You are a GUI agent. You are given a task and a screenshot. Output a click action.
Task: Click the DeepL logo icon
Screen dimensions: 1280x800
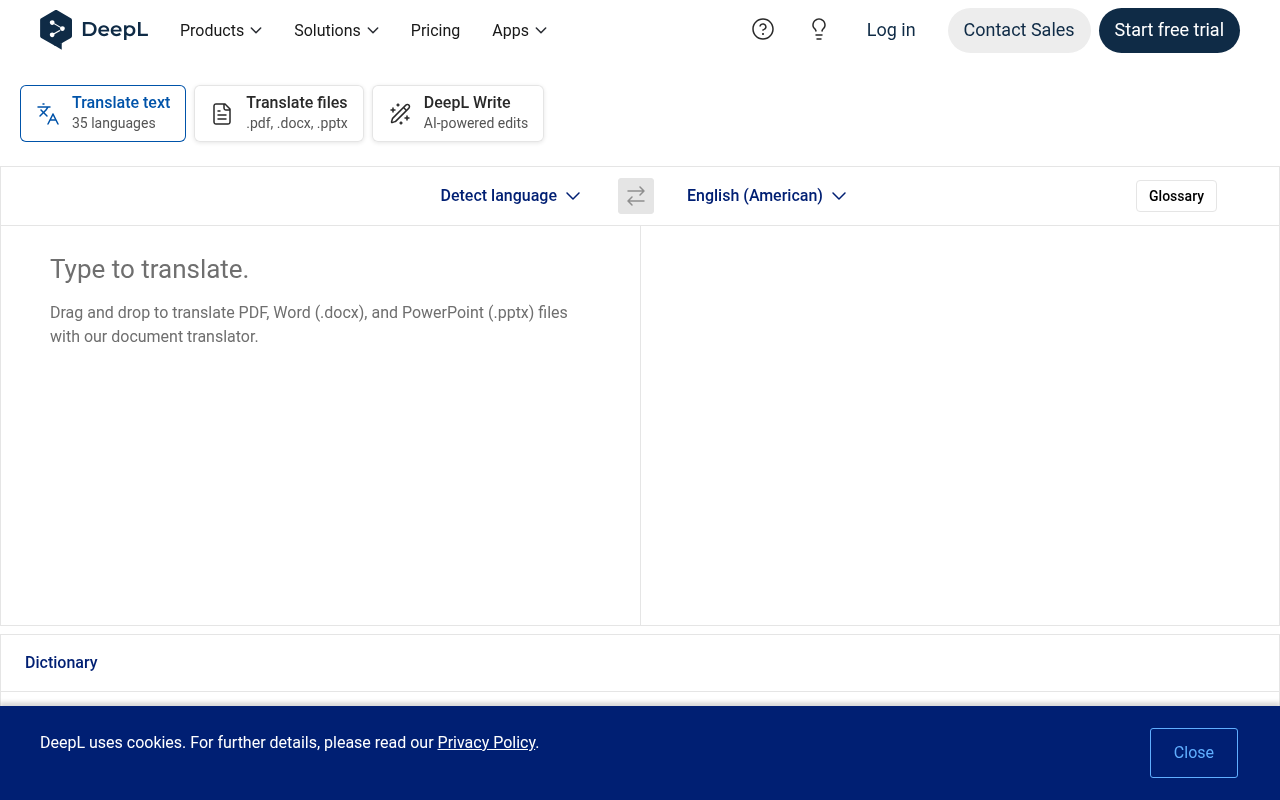55,30
